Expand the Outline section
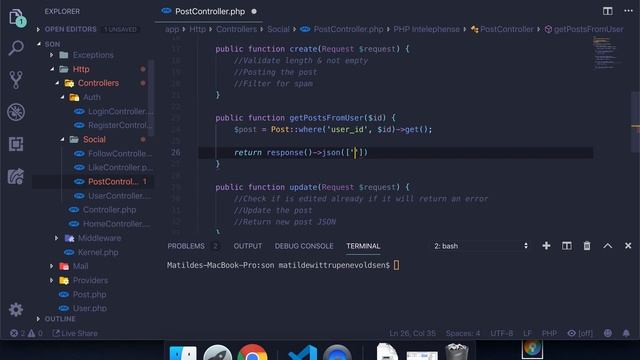Image resolution: width=640 pixels, height=360 pixels. point(60,319)
